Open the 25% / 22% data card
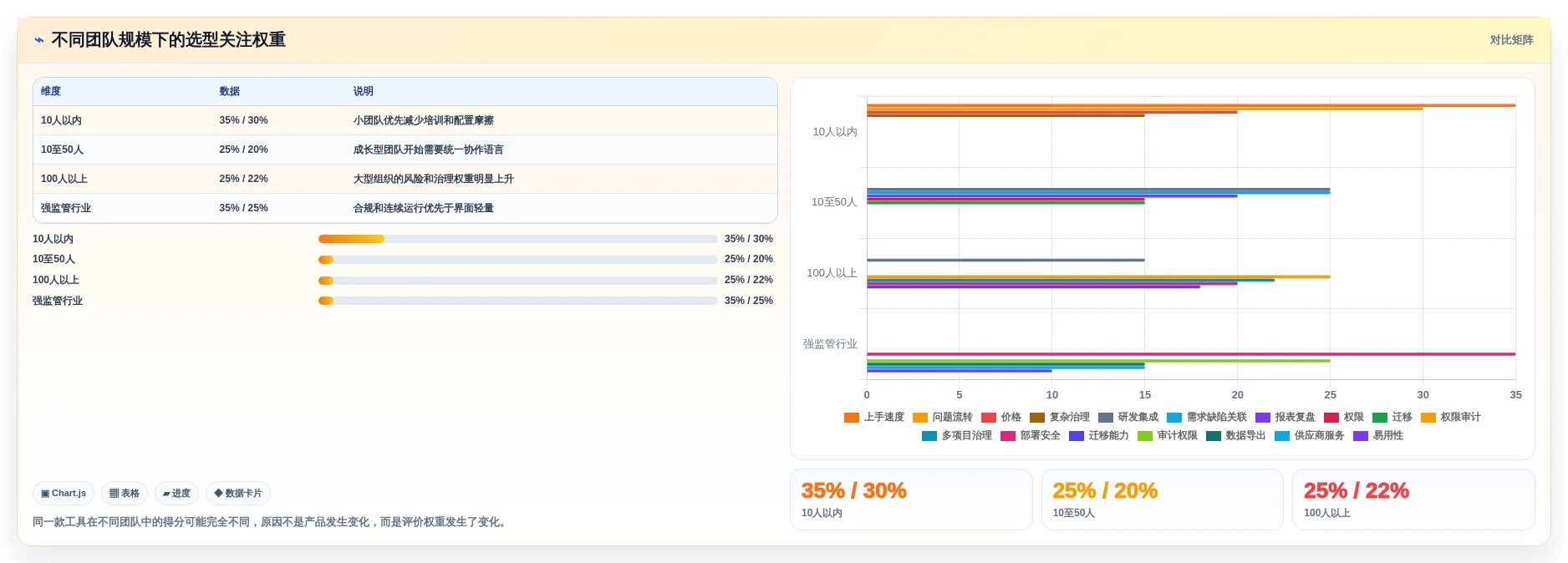The width and height of the screenshot is (1568, 563). pos(1413,500)
